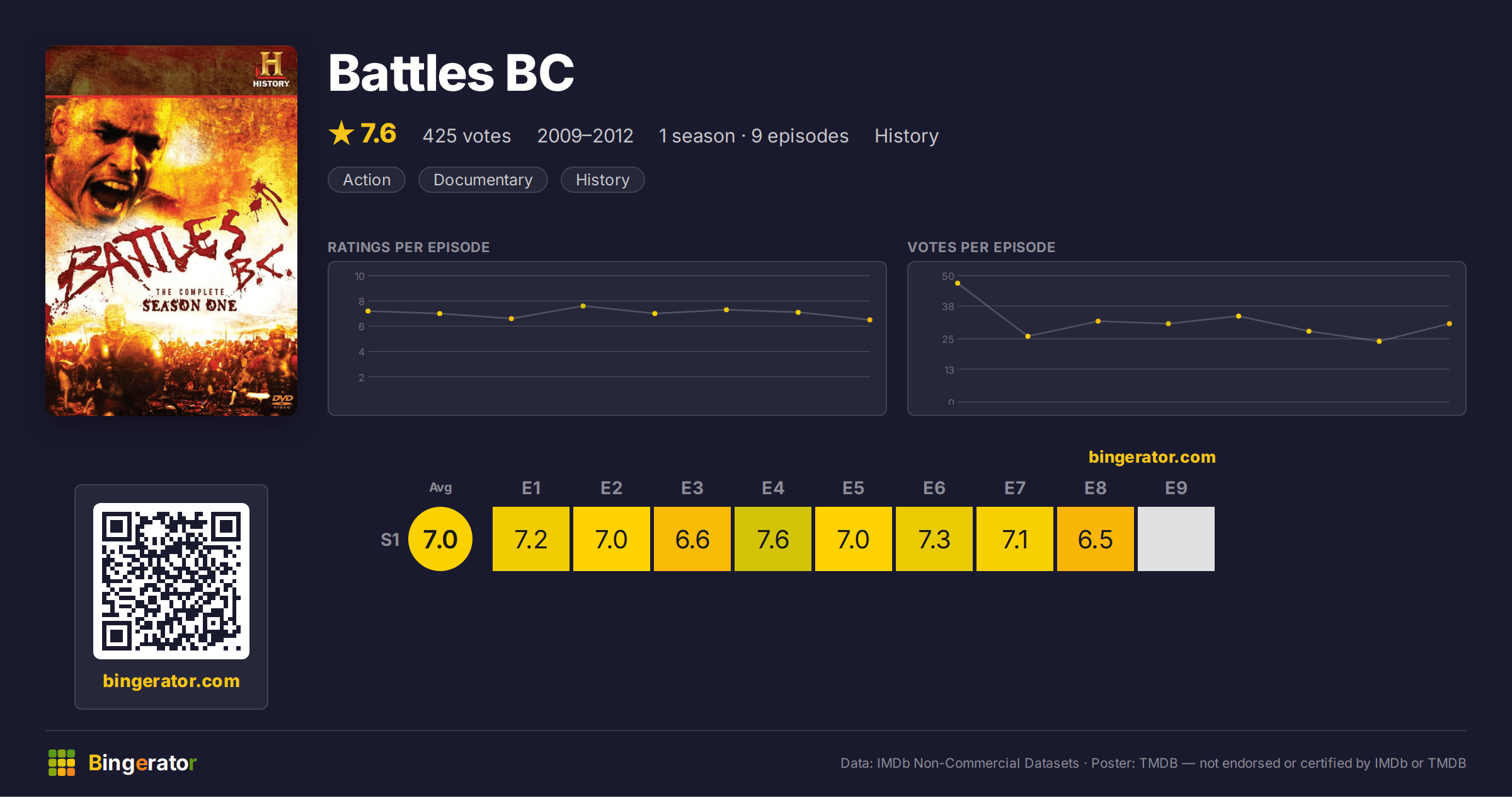The height and width of the screenshot is (798, 1512).
Task: Click the Bingerator grid logo icon
Action: click(x=62, y=763)
